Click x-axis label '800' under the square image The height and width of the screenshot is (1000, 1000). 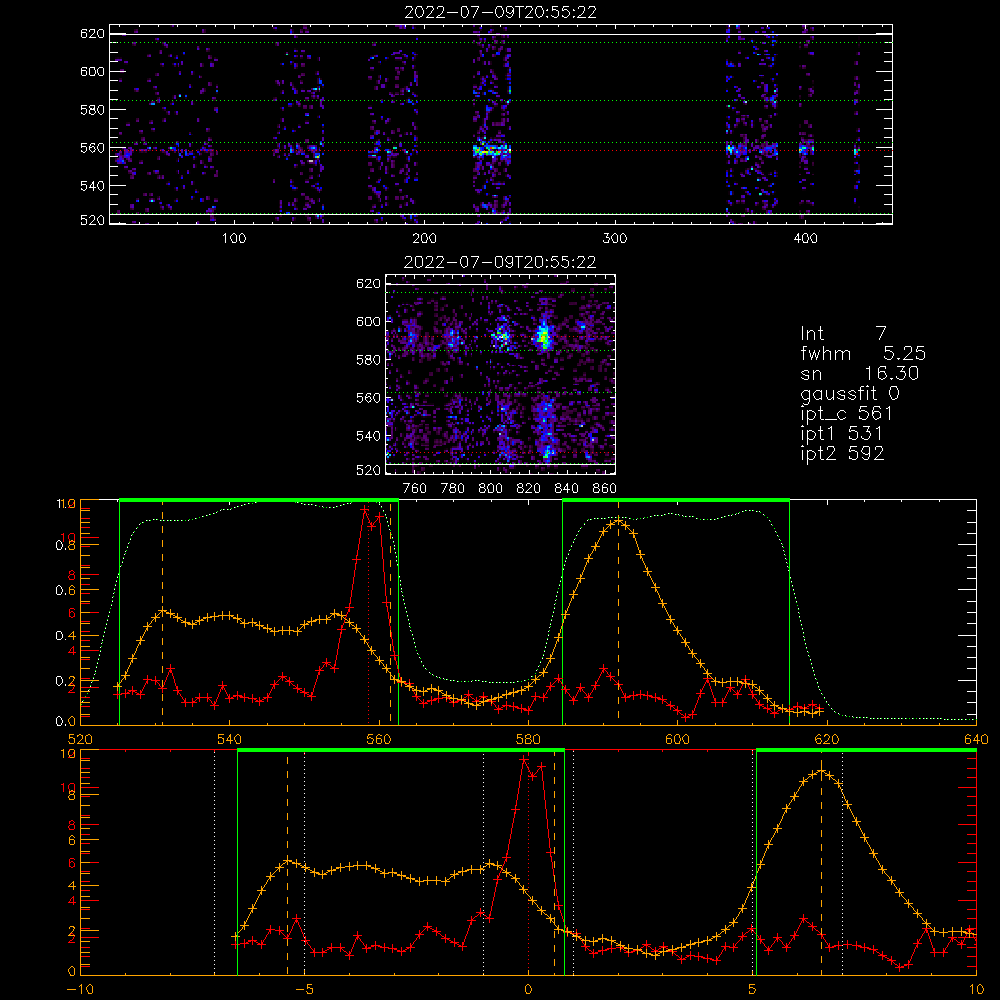pos(490,489)
